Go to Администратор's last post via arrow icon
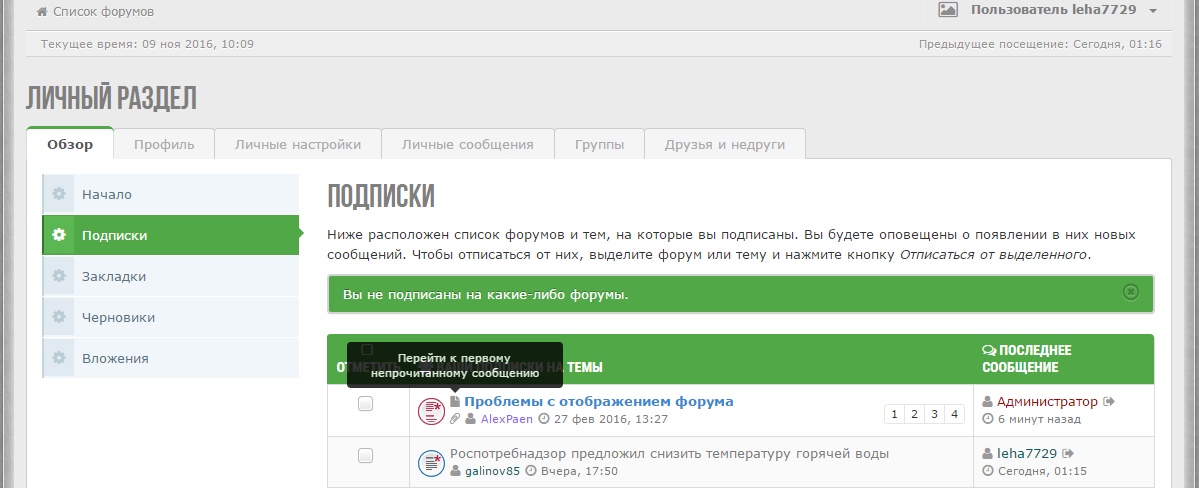The width and height of the screenshot is (1199, 488). 1109,402
